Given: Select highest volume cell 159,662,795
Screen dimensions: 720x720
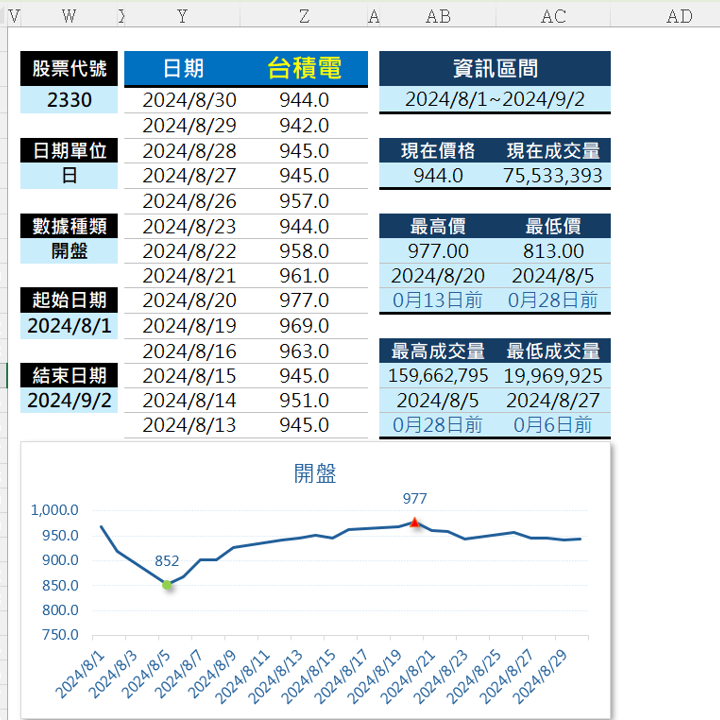Looking at the screenshot, I should click(x=438, y=376).
